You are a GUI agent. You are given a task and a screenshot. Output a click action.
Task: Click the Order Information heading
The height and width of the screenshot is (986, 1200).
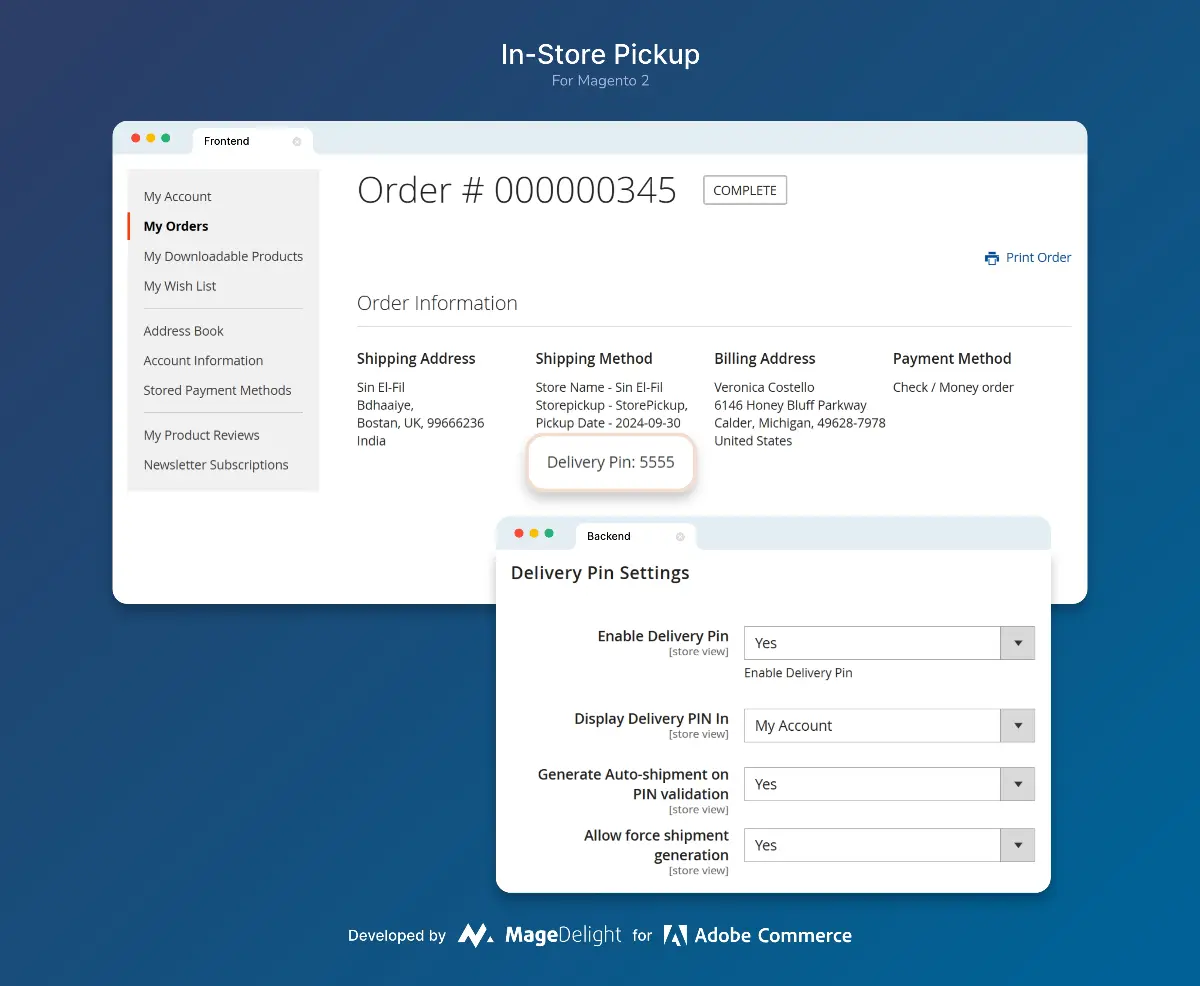[x=437, y=303]
